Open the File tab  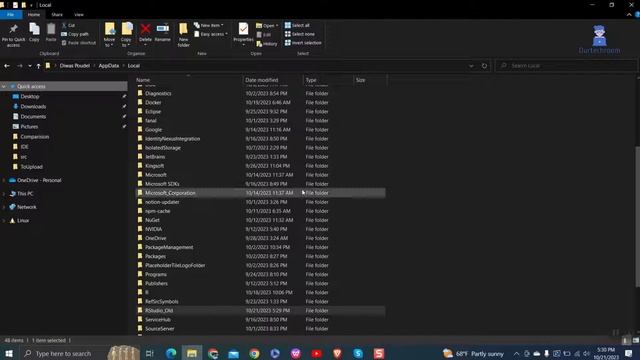[x=11, y=15]
